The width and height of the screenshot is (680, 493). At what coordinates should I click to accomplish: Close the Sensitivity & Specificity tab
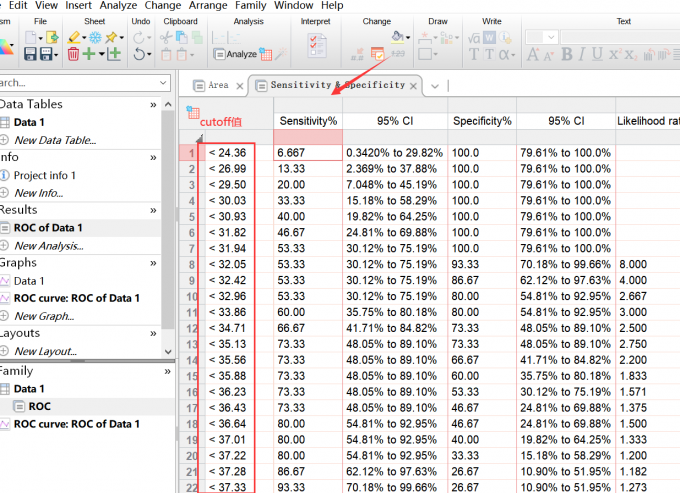coord(413,86)
